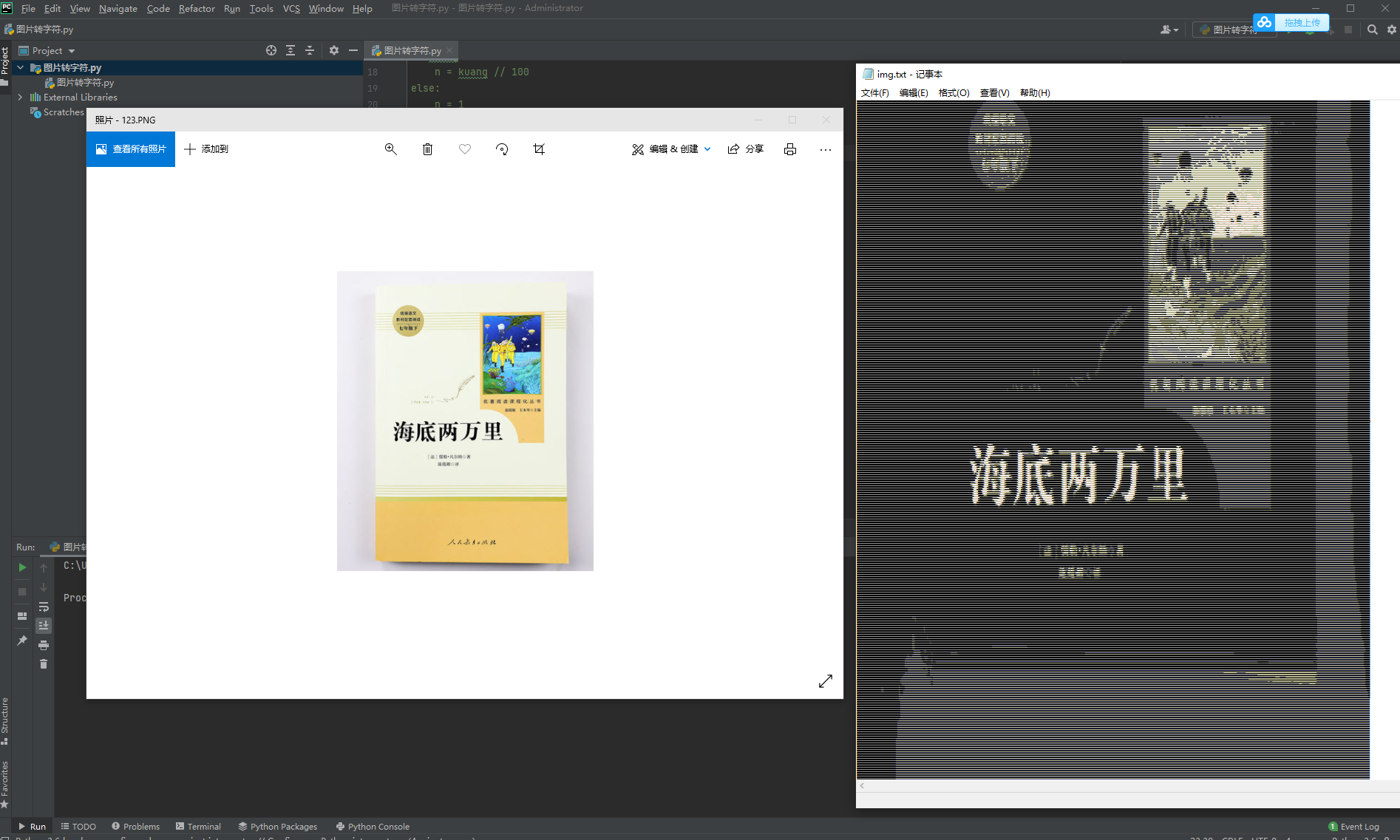
Task: Open Refactor menu in PyCharm
Action: coord(197,8)
